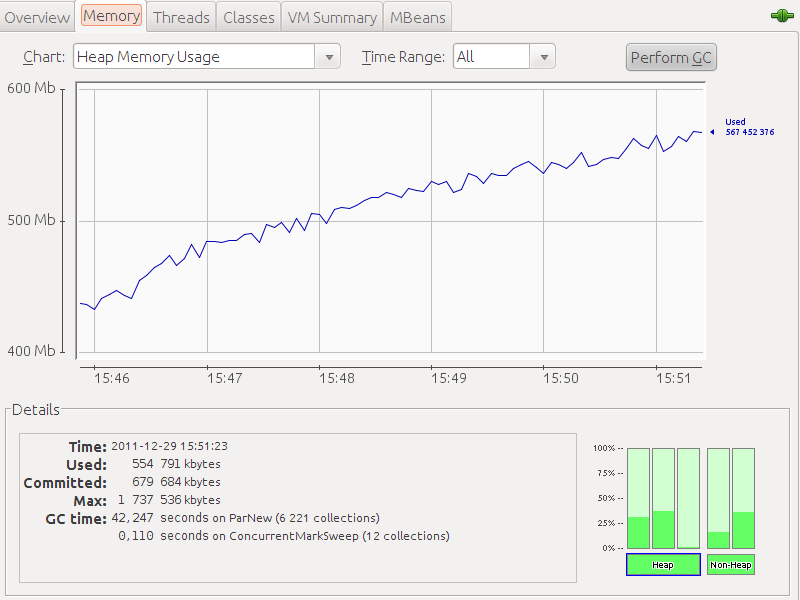The image size is (800, 600).
Task: Click the green connection status icon
Action: tap(782, 16)
